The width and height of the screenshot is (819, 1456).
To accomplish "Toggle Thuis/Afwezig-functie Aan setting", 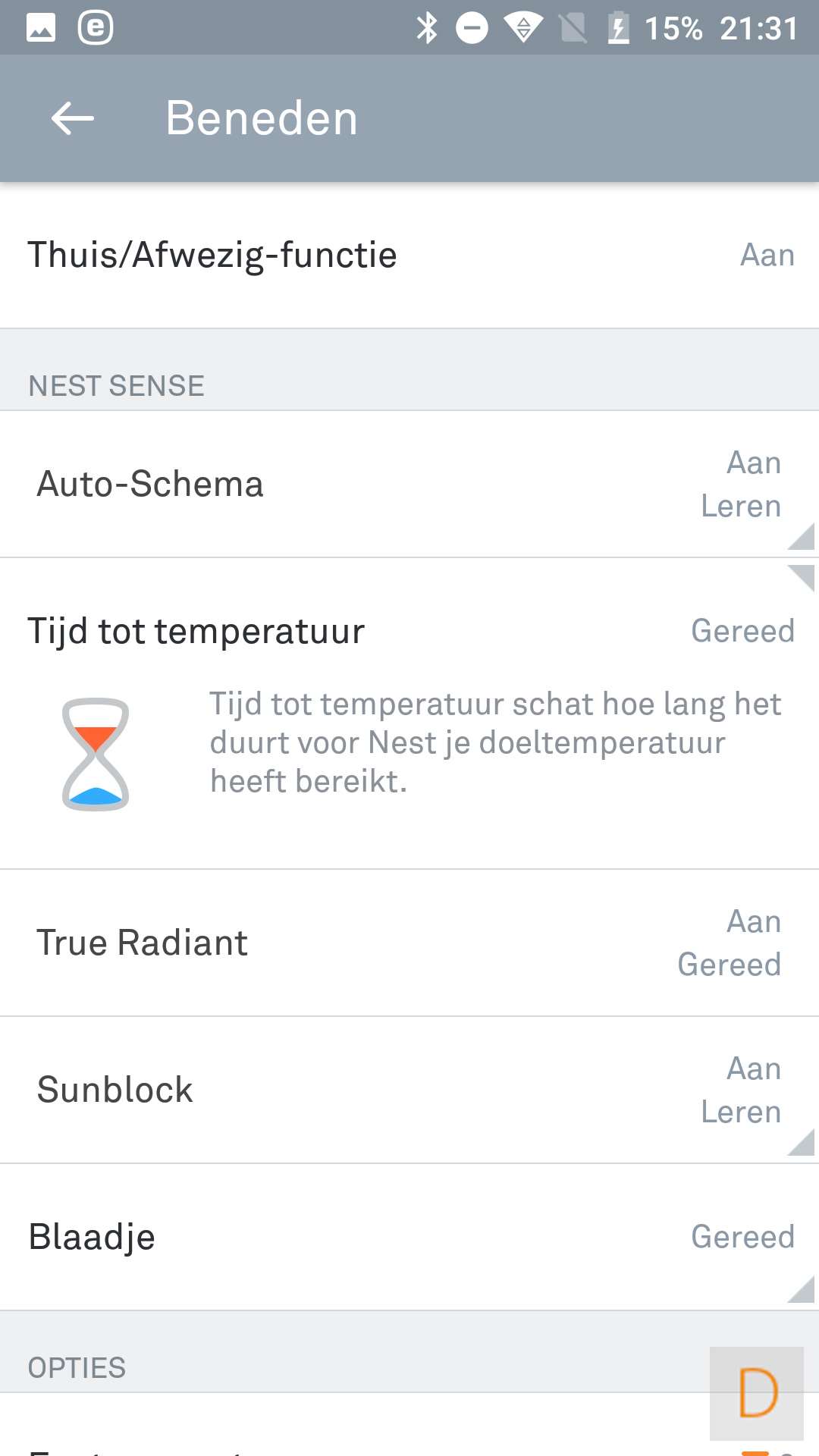I will pos(767,256).
